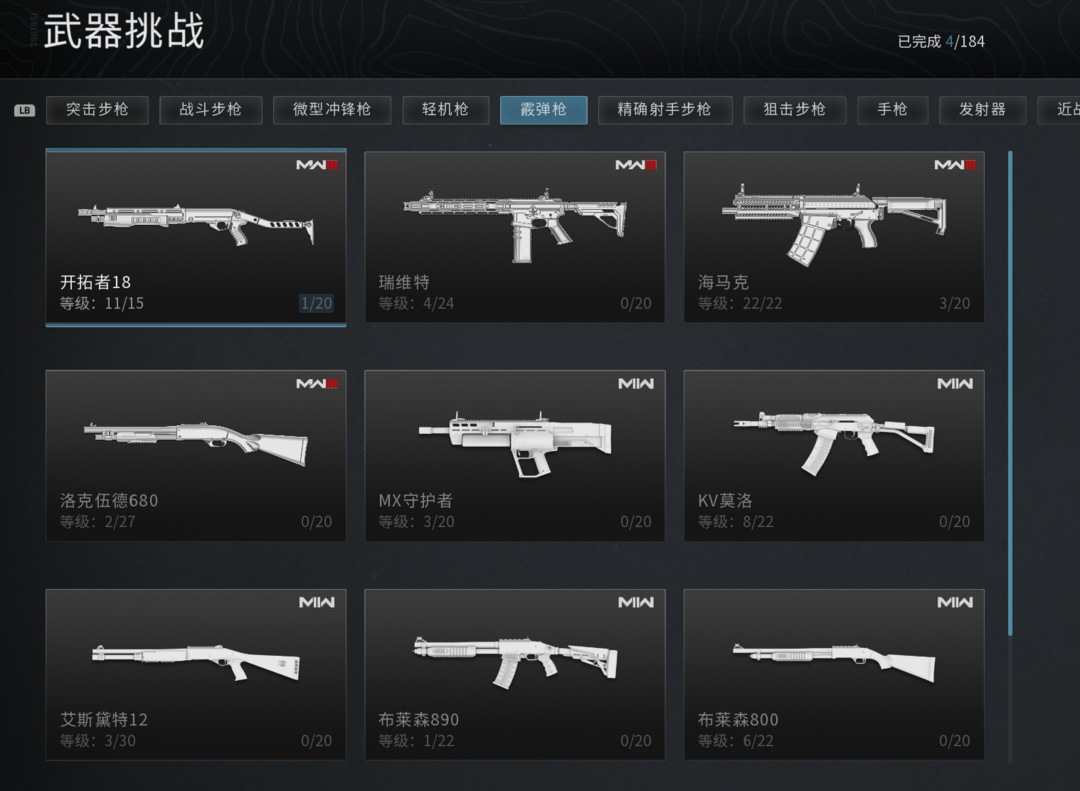Viewport: 1080px width, 791px height.
Task: Choose the 海马克 shotgun card
Action: [833, 236]
